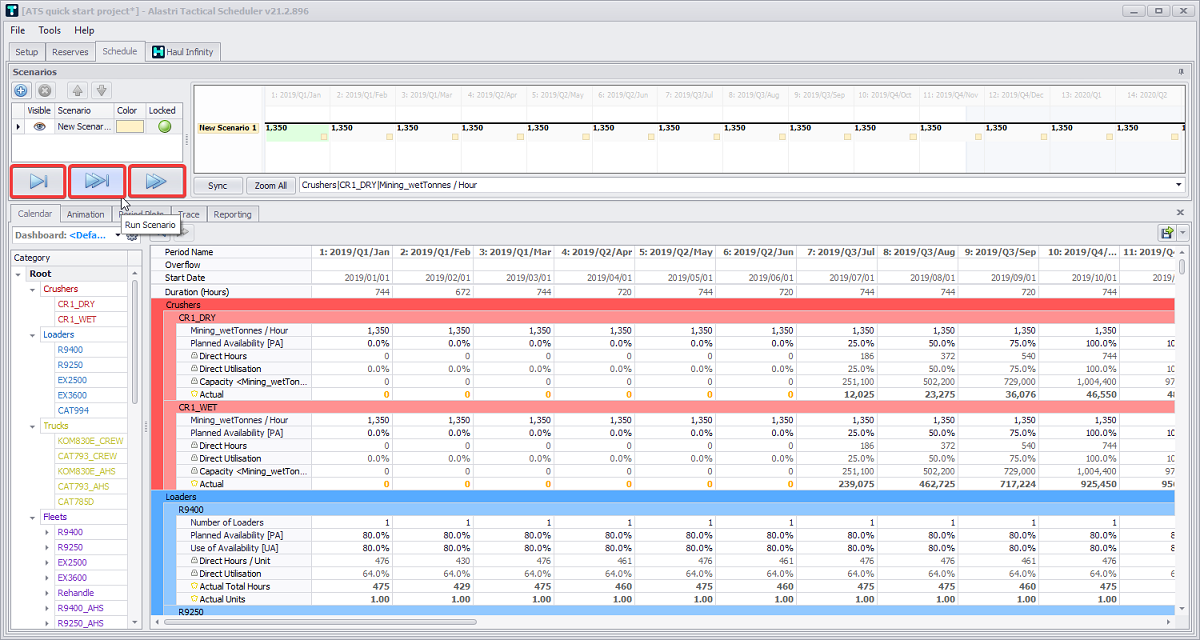Pin the Scenarios panel with the pushpin icon
Image resolution: width=1200 pixels, height=640 pixels.
tap(1181, 72)
